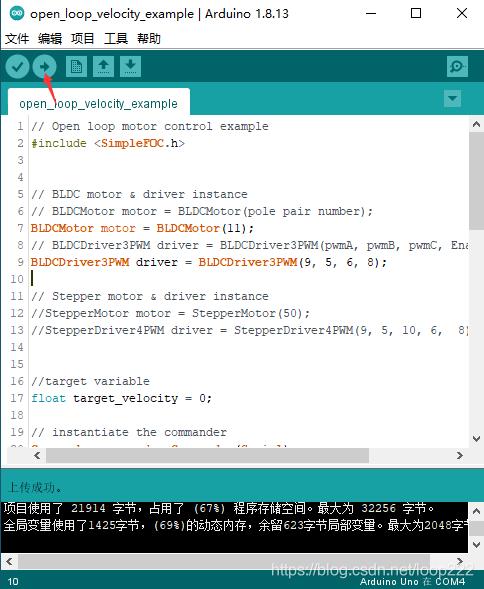Click the '//StepperMotor motor = StepperMotor(50);' line

pos(171,313)
